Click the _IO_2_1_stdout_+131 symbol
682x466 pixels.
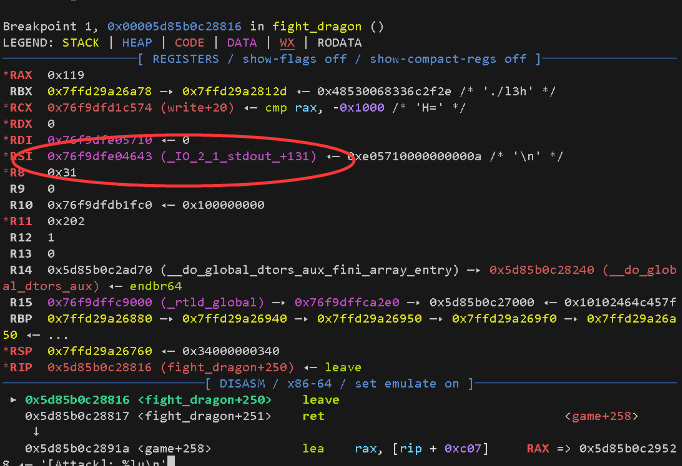tap(238, 156)
